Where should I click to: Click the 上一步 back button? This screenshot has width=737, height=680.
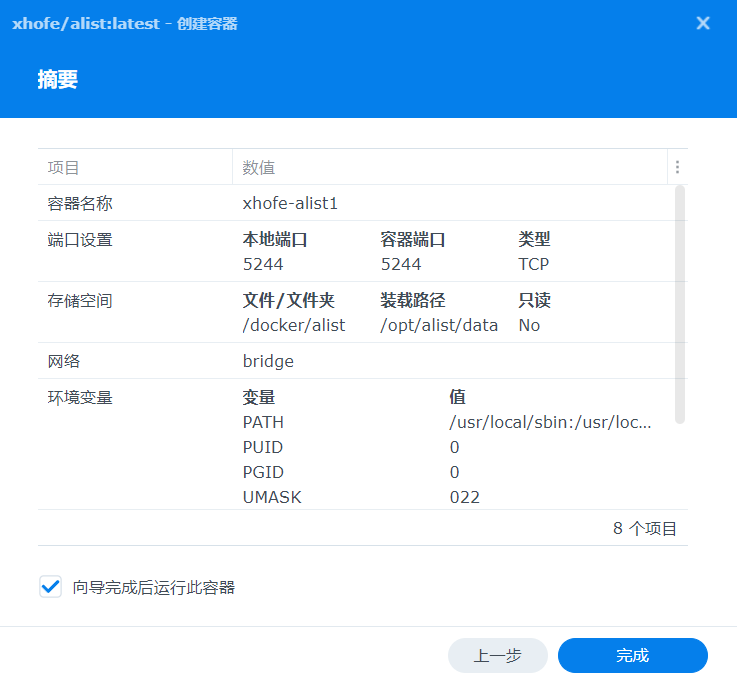497,655
